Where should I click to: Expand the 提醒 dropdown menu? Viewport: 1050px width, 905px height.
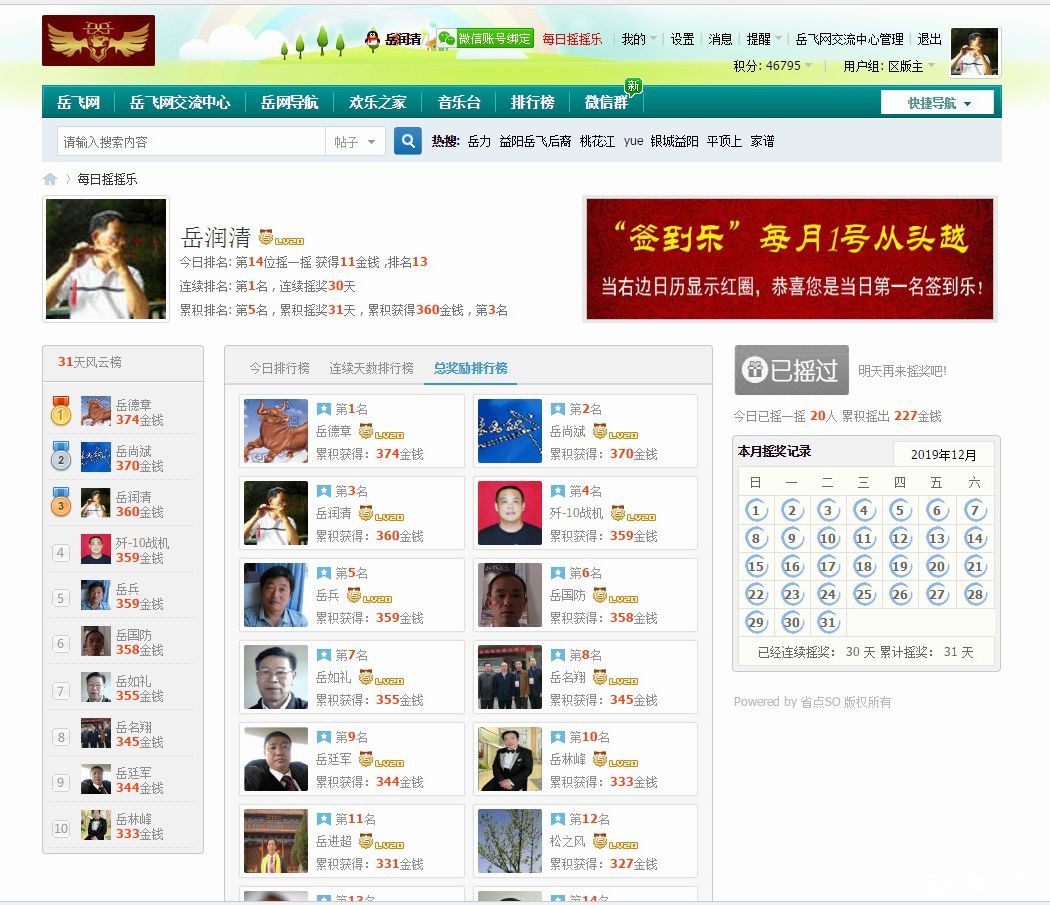tap(764, 39)
